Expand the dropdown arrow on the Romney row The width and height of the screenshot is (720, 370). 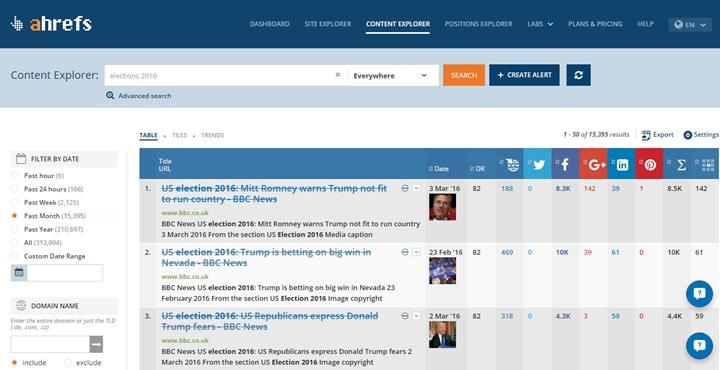point(416,188)
